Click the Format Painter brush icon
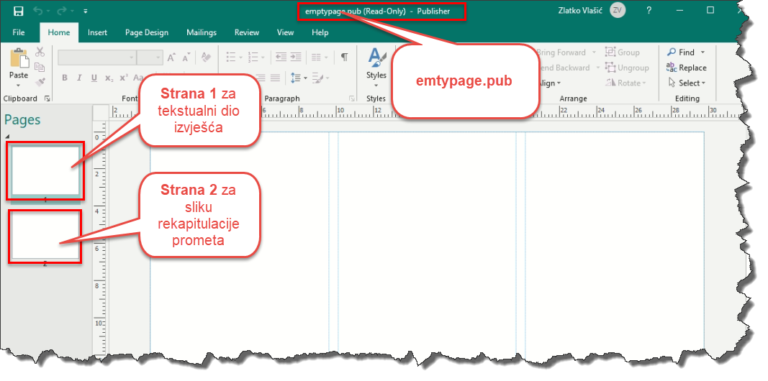 tap(40, 82)
